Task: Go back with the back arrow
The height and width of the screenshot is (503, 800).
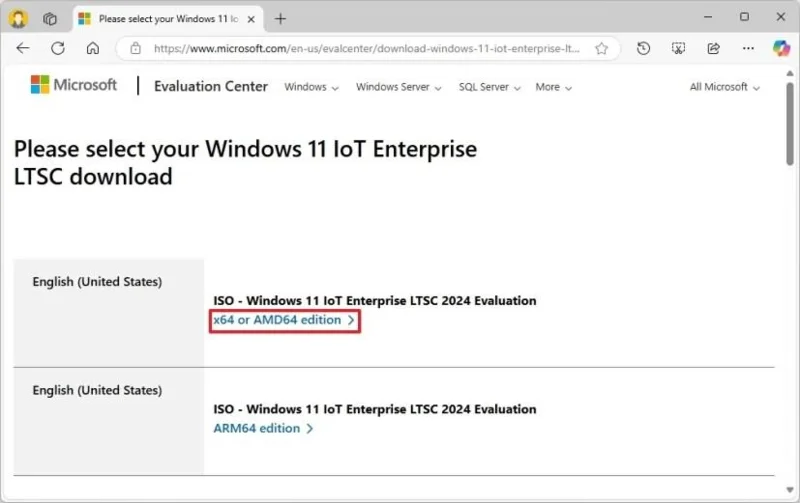Action: pyautogui.click(x=23, y=48)
